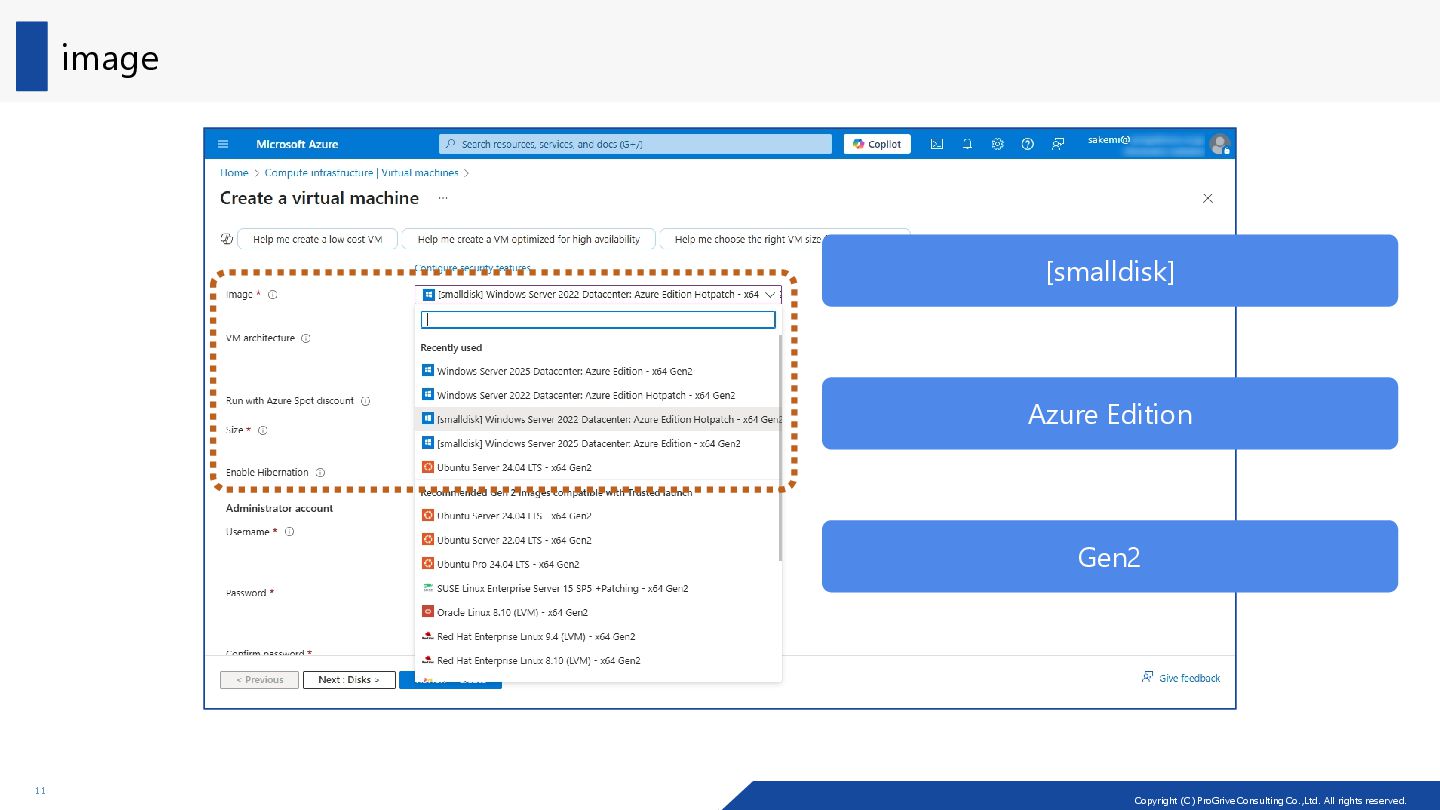This screenshot has height=810, width=1440.
Task: Open the account avatar menu
Action: [x=1219, y=144]
